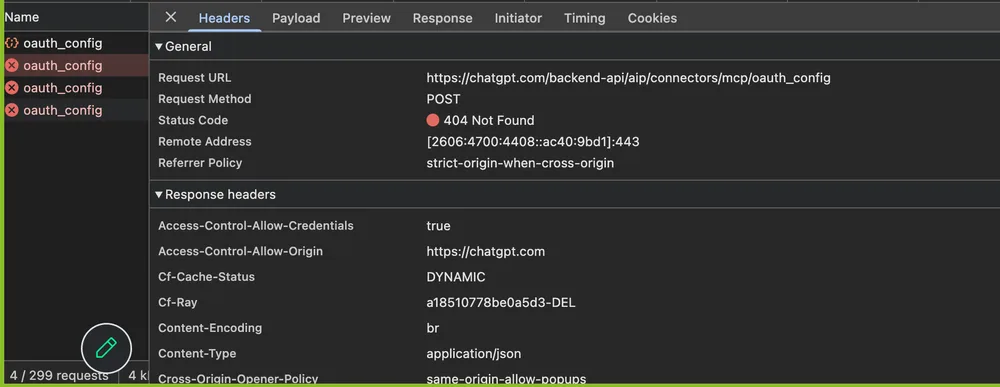Image resolution: width=1000 pixels, height=387 pixels.
Task: Click the application/json content type value
Action: (474, 353)
